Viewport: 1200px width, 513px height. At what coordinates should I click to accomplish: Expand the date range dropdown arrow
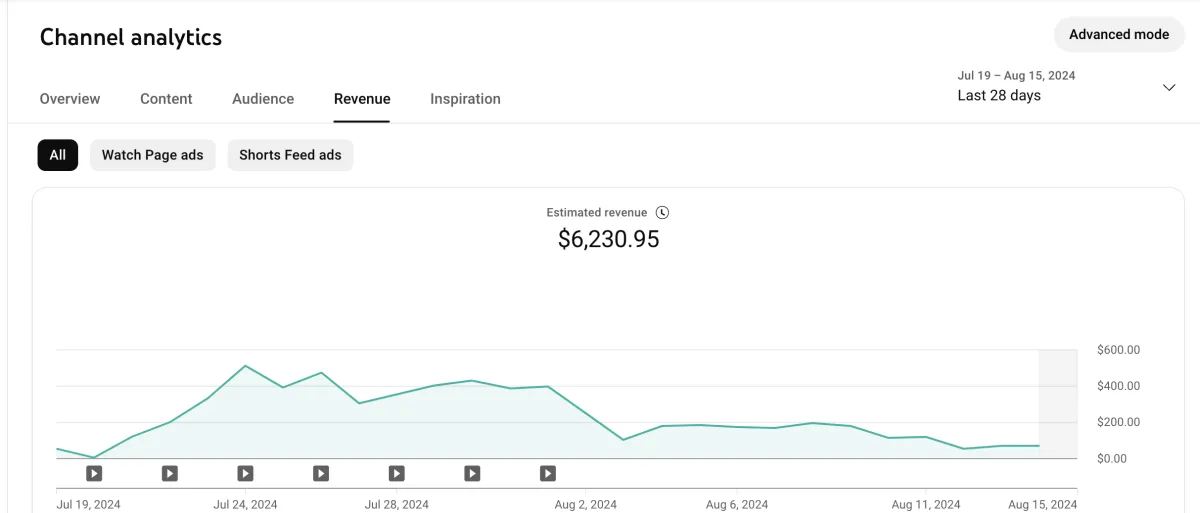pyautogui.click(x=1169, y=87)
